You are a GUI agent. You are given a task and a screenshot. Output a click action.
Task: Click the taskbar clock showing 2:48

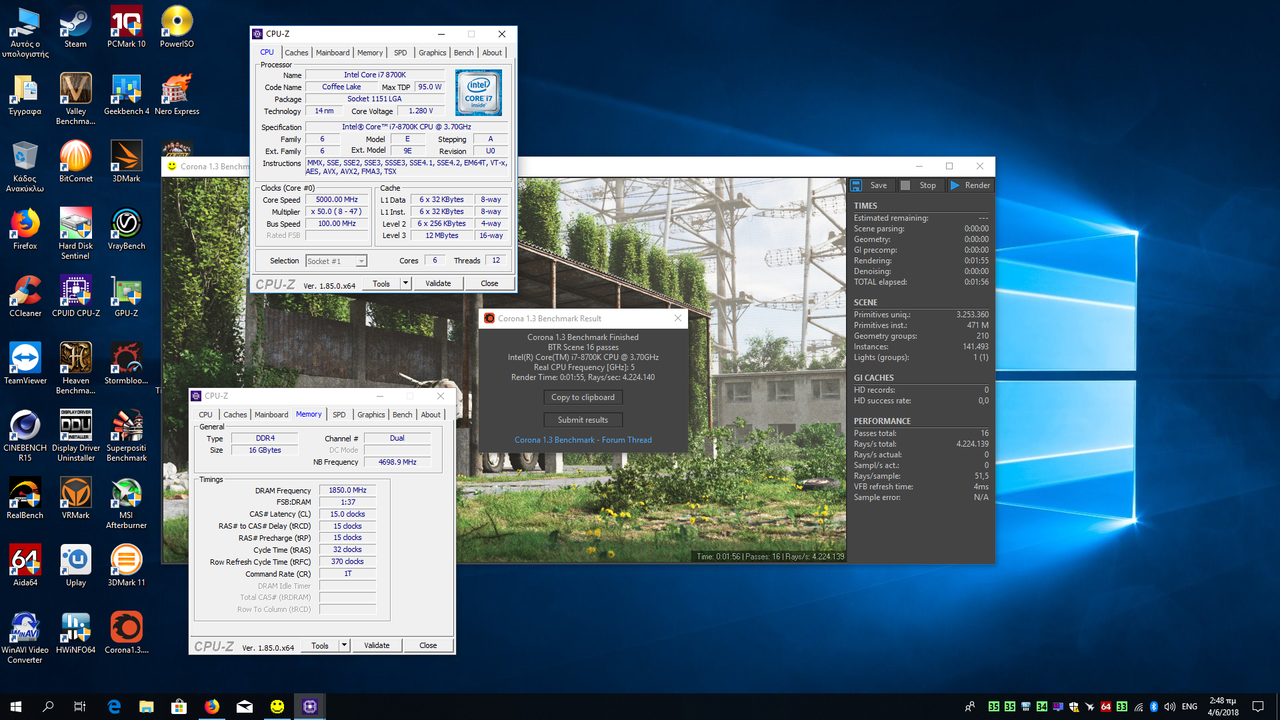click(1225, 706)
